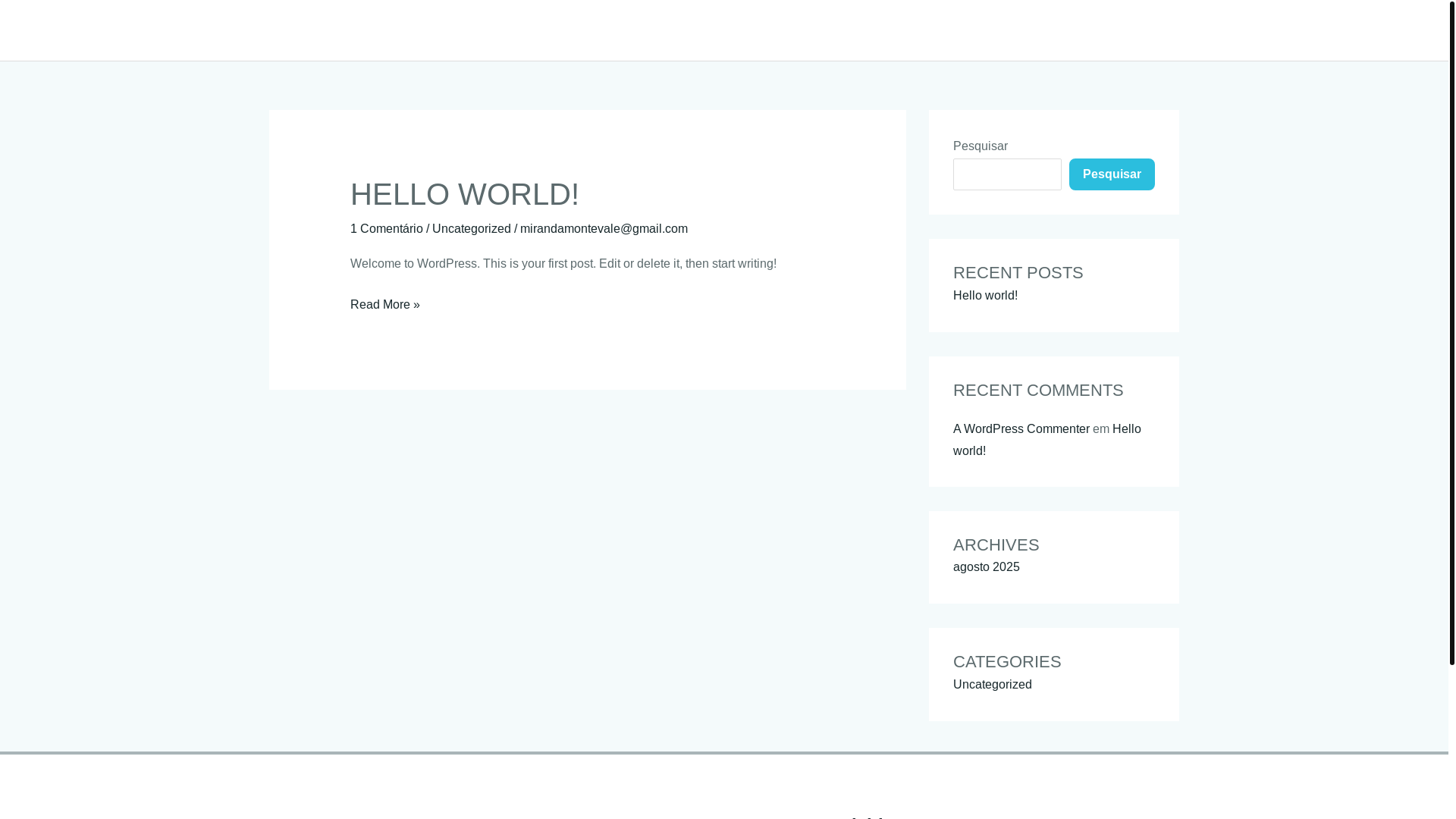Viewport: 1456px width, 819px height.
Task: Open Hello world! under Recent Posts
Action: pos(985,295)
